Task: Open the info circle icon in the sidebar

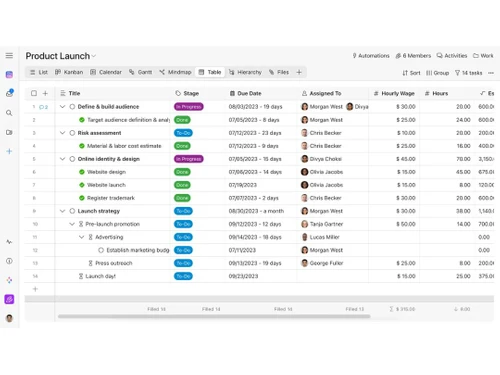Action: pos(9,261)
